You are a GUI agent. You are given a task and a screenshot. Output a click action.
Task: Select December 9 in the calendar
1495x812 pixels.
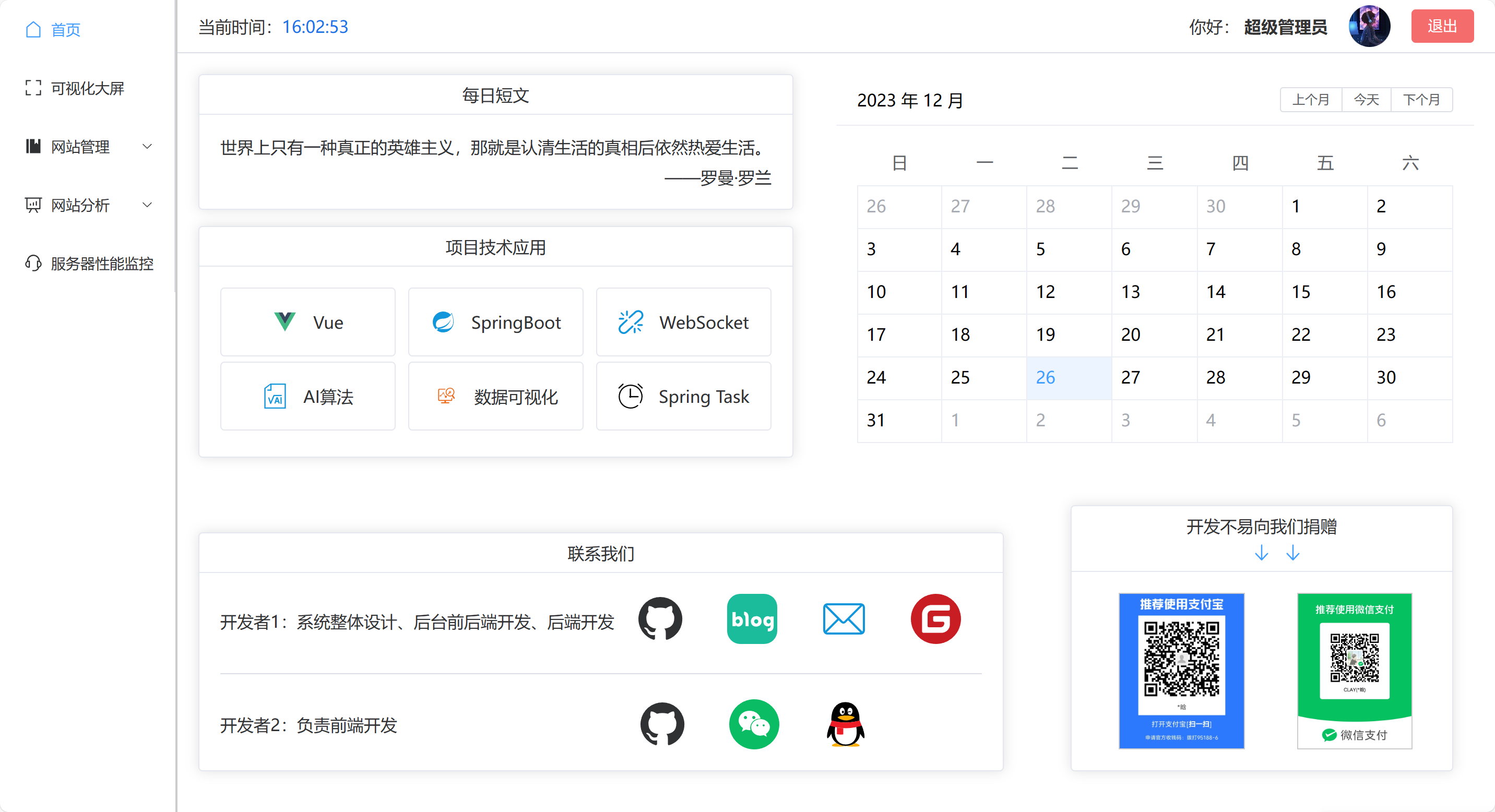[x=1410, y=249]
